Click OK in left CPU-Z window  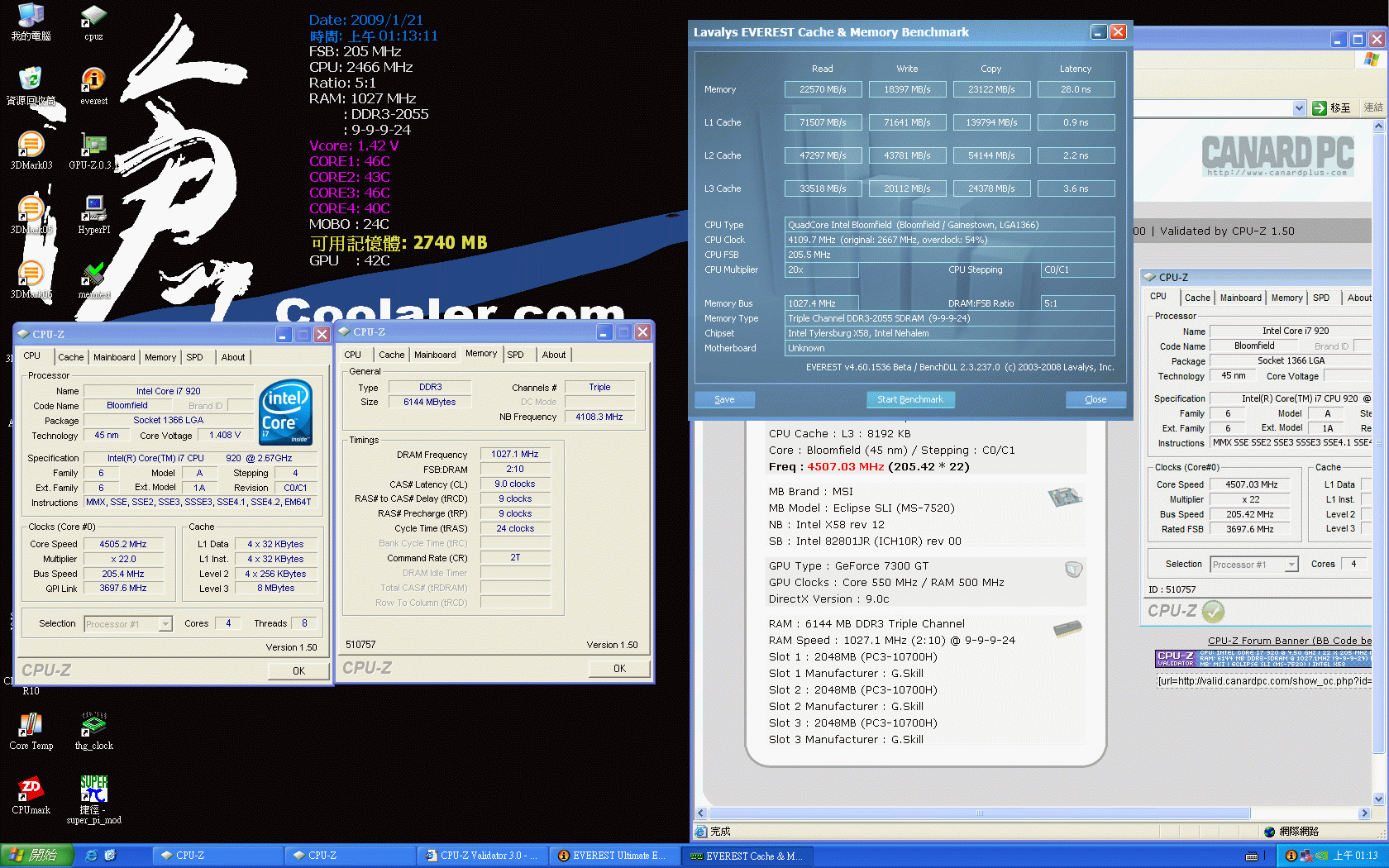pyautogui.click(x=298, y=671)
